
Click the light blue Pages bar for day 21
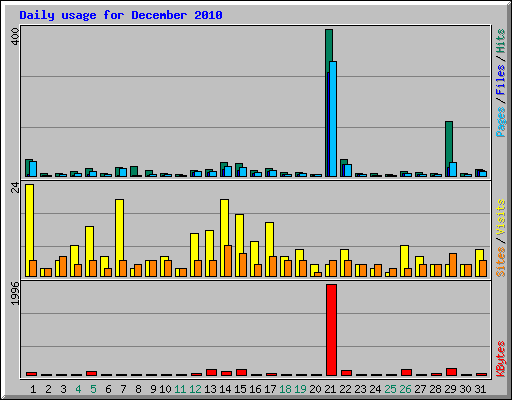(x=333, y=119)
